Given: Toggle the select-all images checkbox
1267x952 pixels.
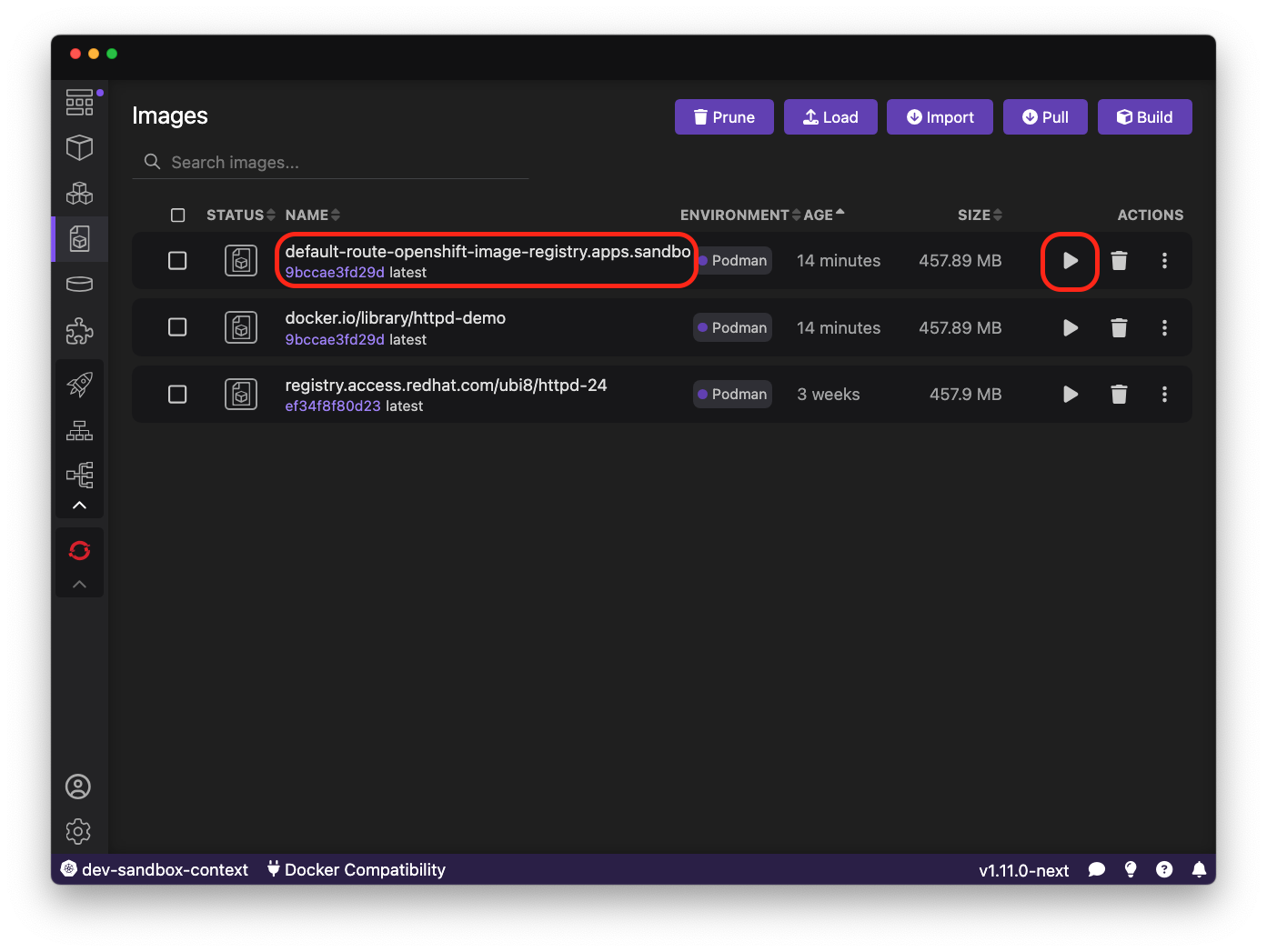Looking at the screenshot, I should click(177, 215).
